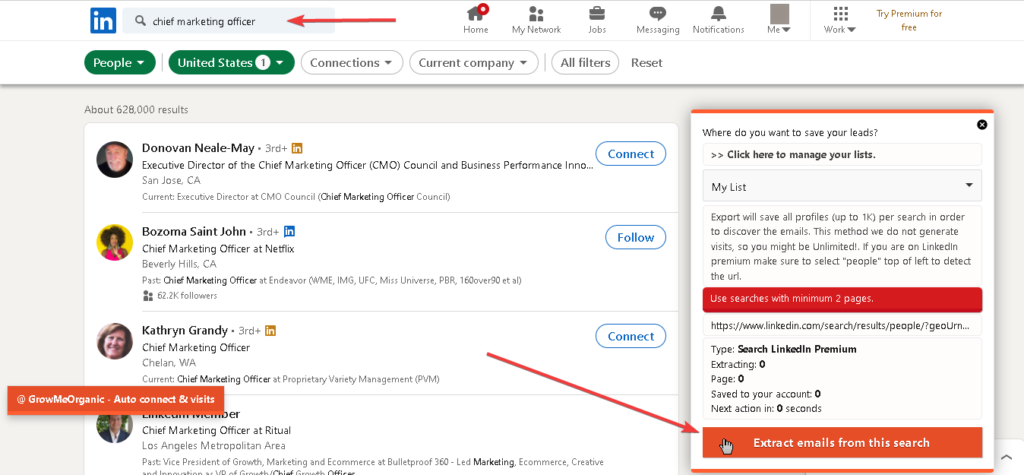
Task: Click Extract emails from this search
Action: coord(842,443)
